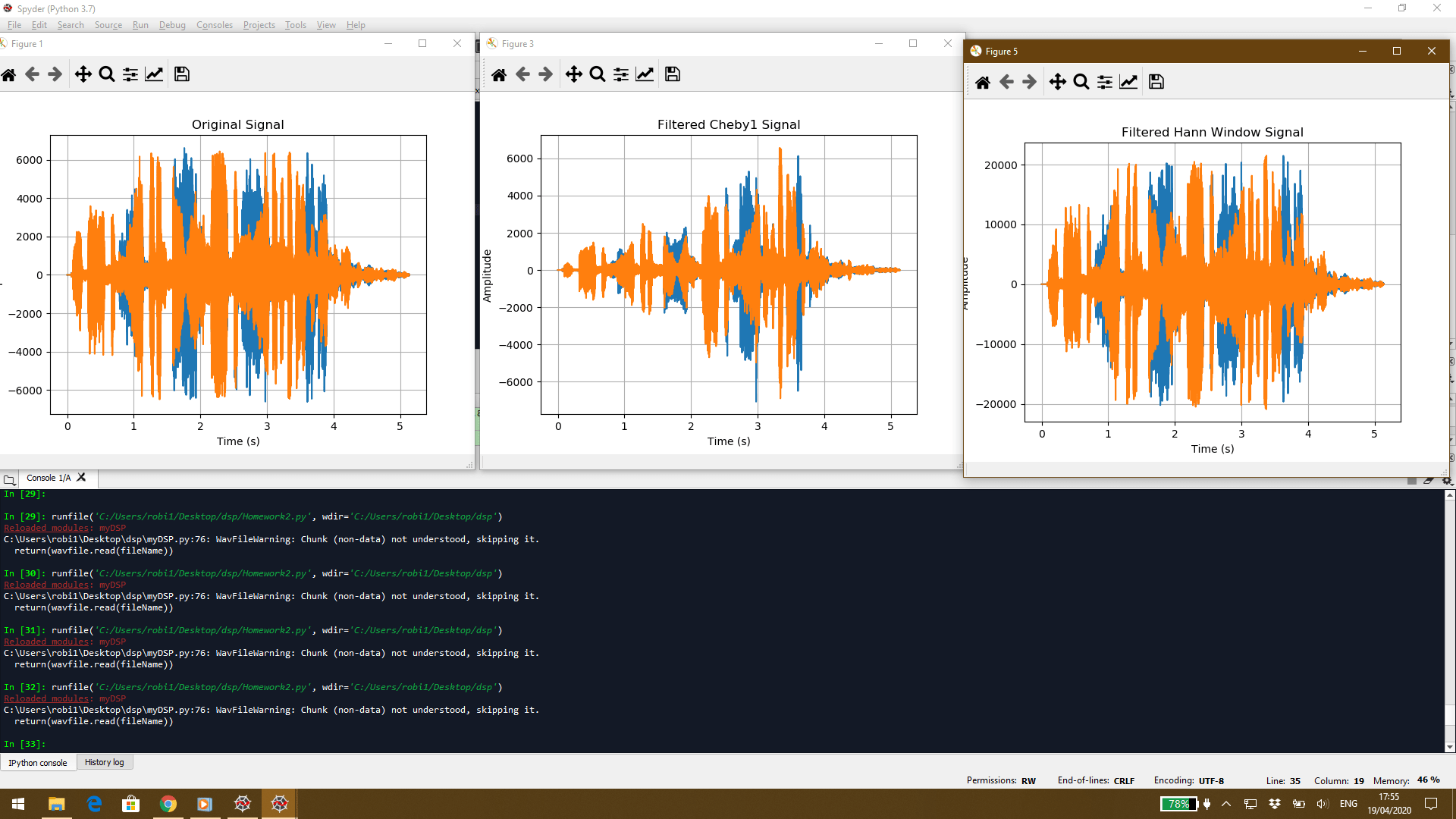Expand hidden system tray icons chevron
1456x819 pixels.
coord(1226,804)
